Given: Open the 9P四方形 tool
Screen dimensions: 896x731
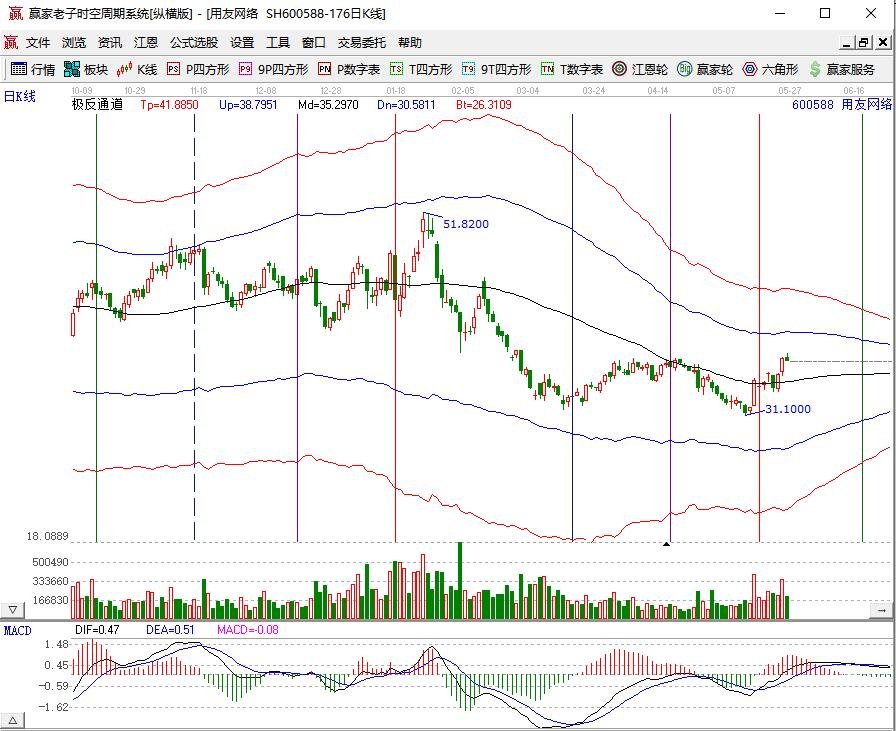Looking at the screenshot, I should [x=273, y=69].
